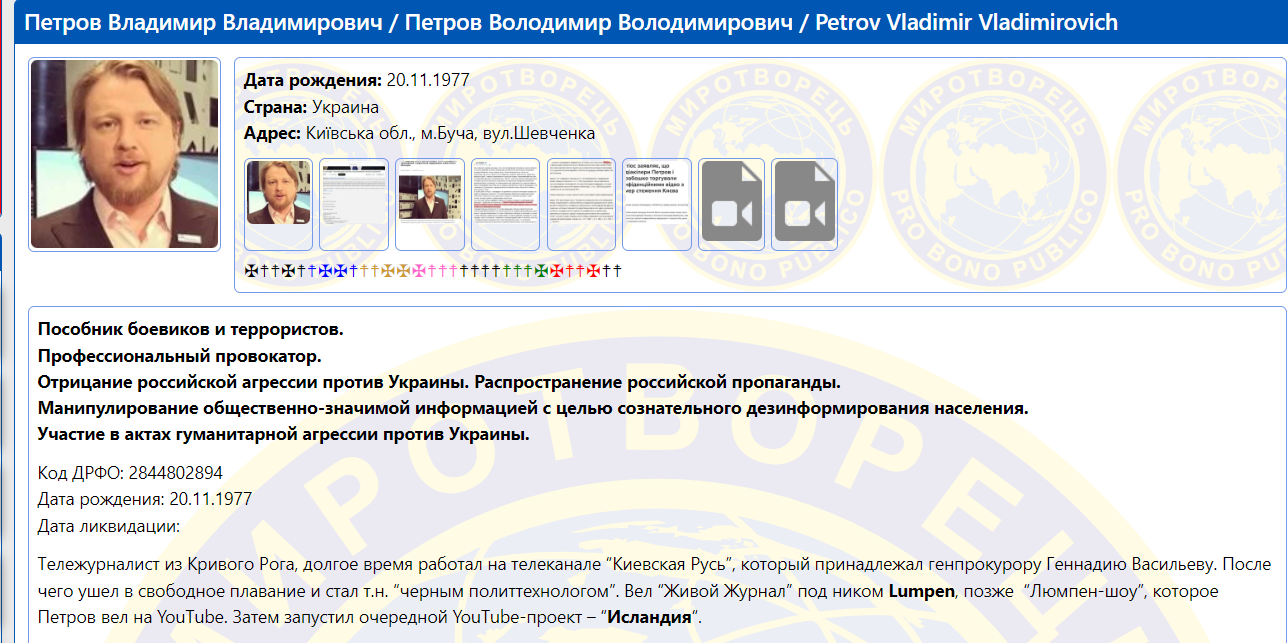This screenshot has height=643, width=1288.
Task: Open the second gray video file icon
Action: [x=803, y=200]
